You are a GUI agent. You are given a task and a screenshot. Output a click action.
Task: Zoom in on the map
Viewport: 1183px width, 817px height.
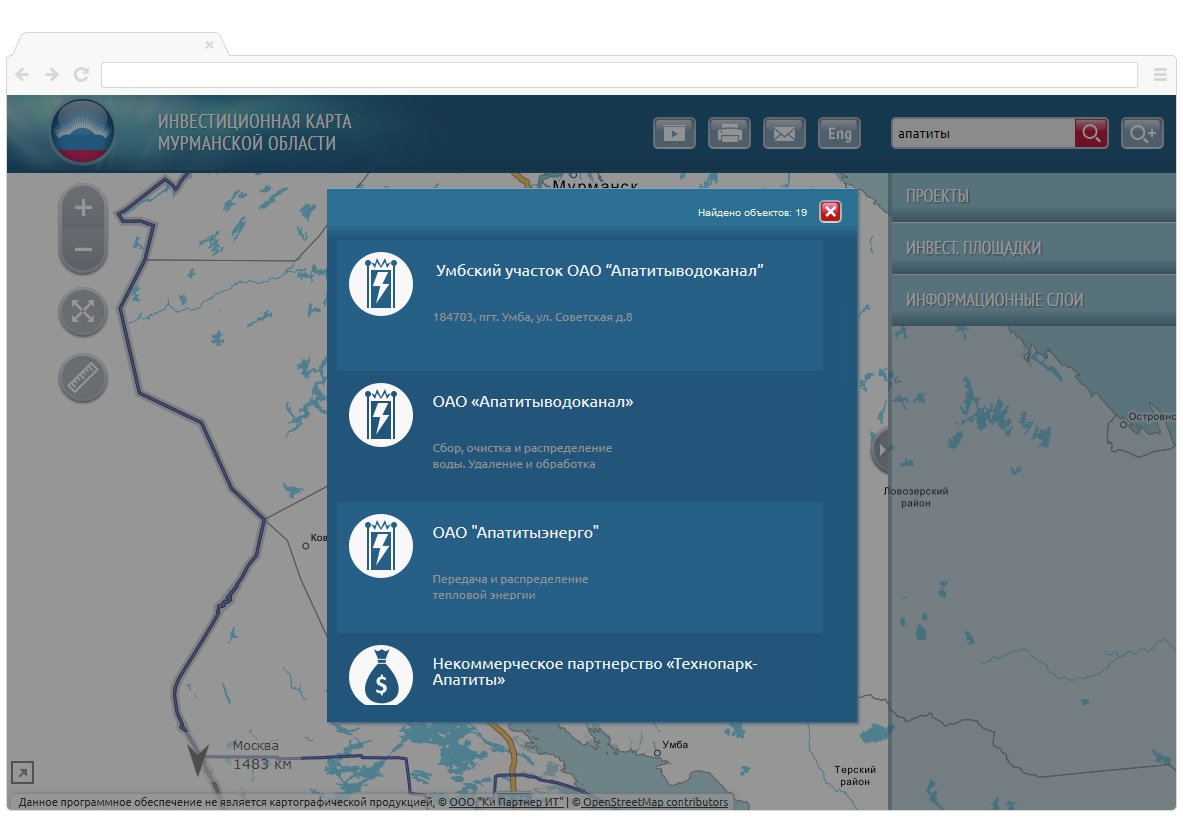(83, 208)
